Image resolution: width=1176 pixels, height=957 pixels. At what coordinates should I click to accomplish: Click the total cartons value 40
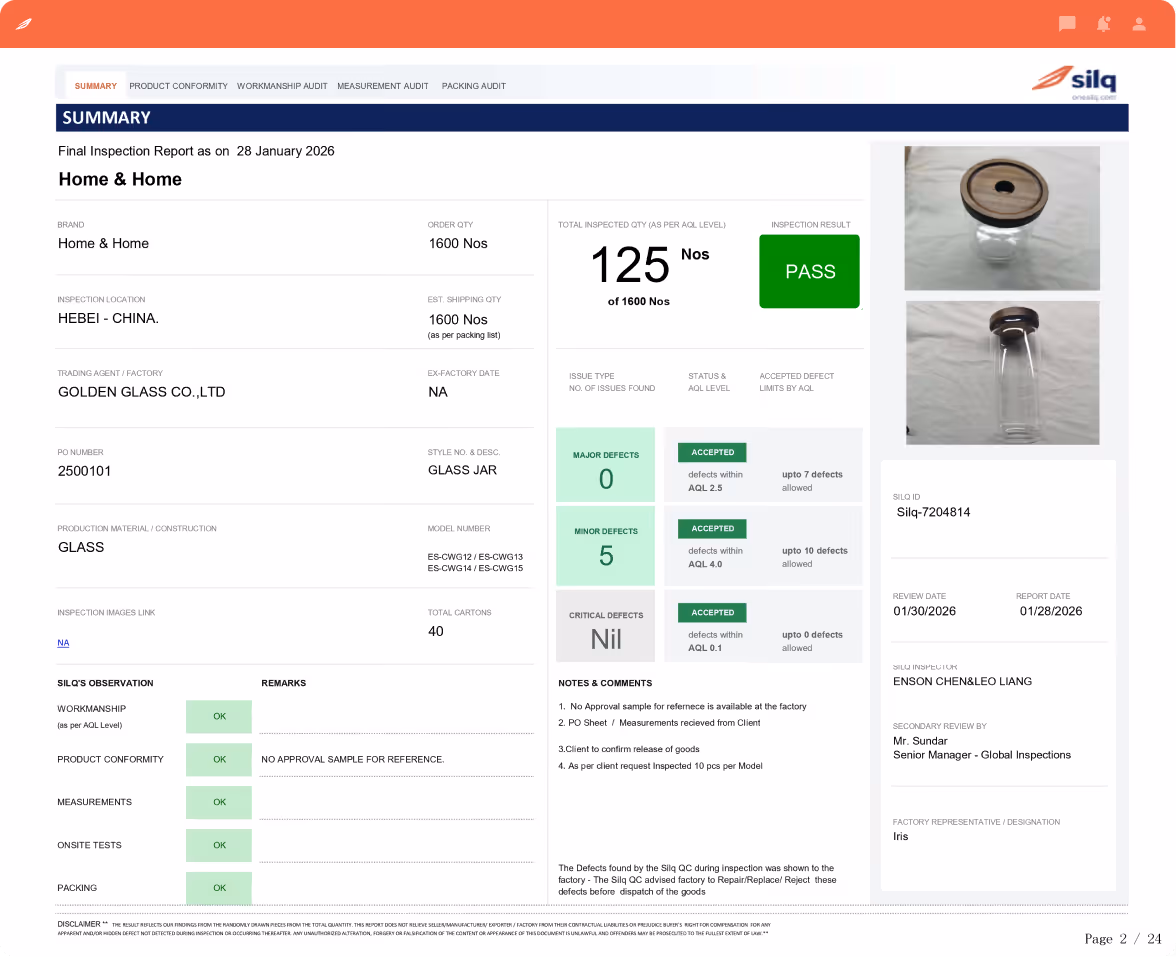coord(436,632)
